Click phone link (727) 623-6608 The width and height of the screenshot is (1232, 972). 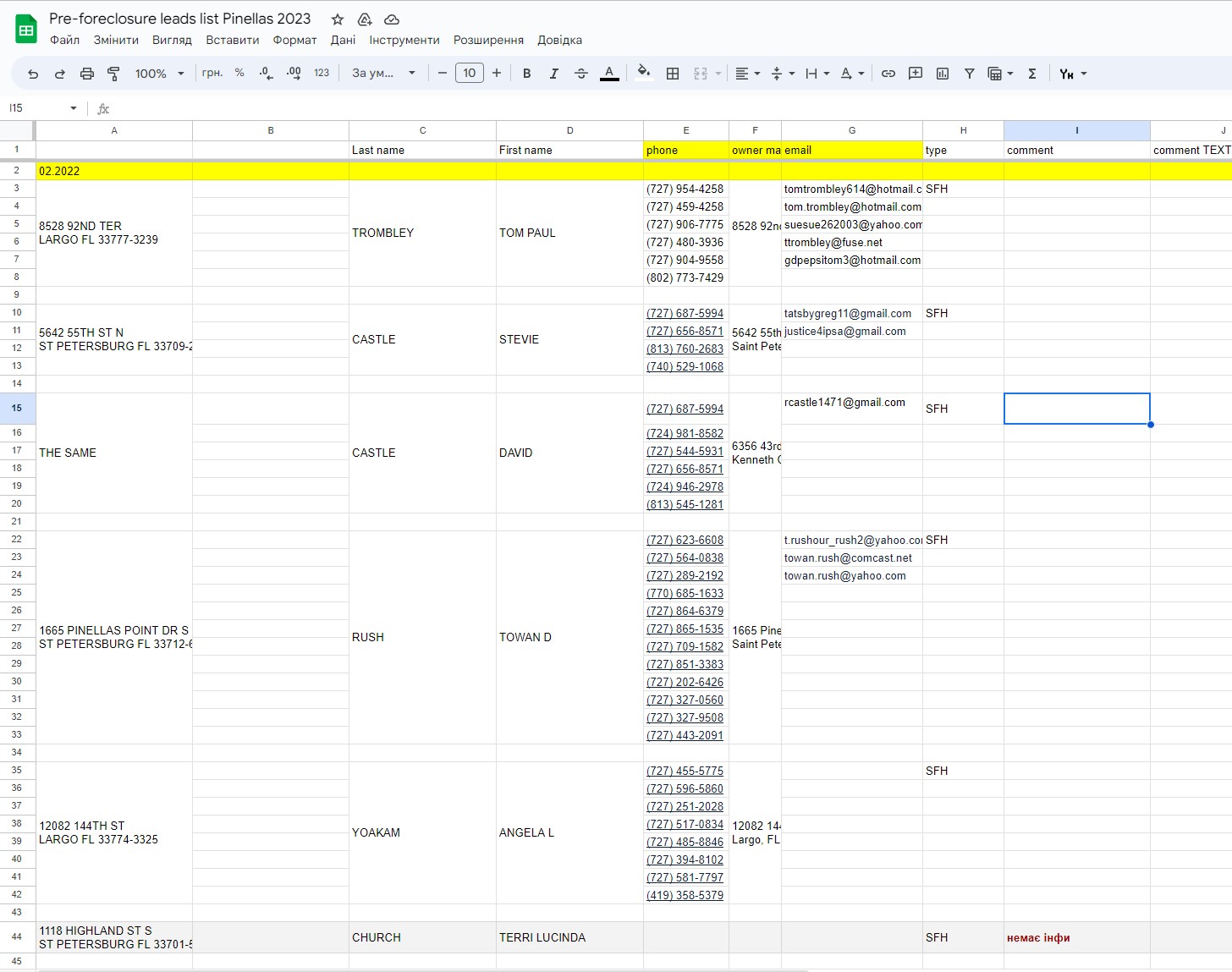click(x=685, y=540)
